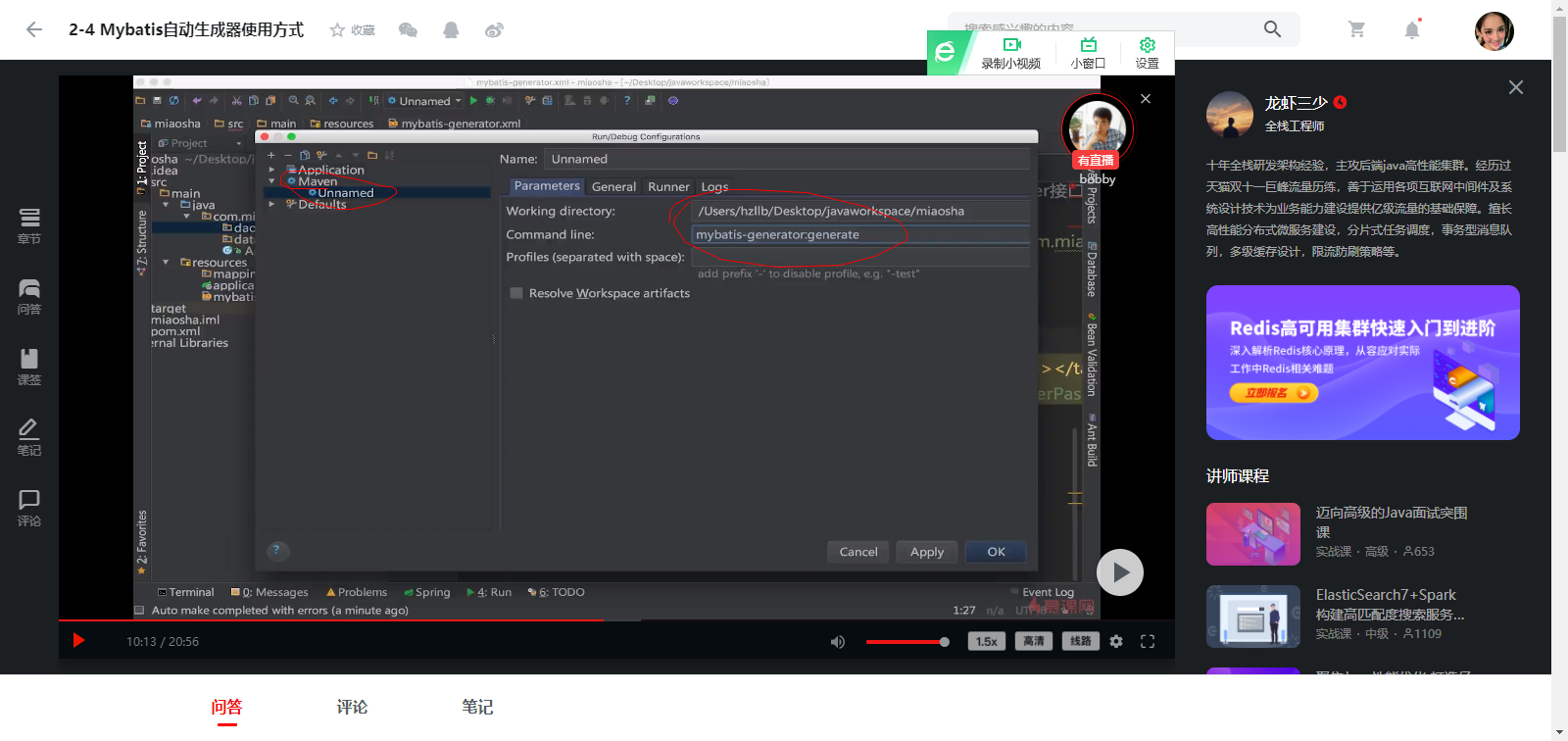Viewport: 1568px width, 741px height.
Task: Adjust the volume slider
Action: click(907, 642)
